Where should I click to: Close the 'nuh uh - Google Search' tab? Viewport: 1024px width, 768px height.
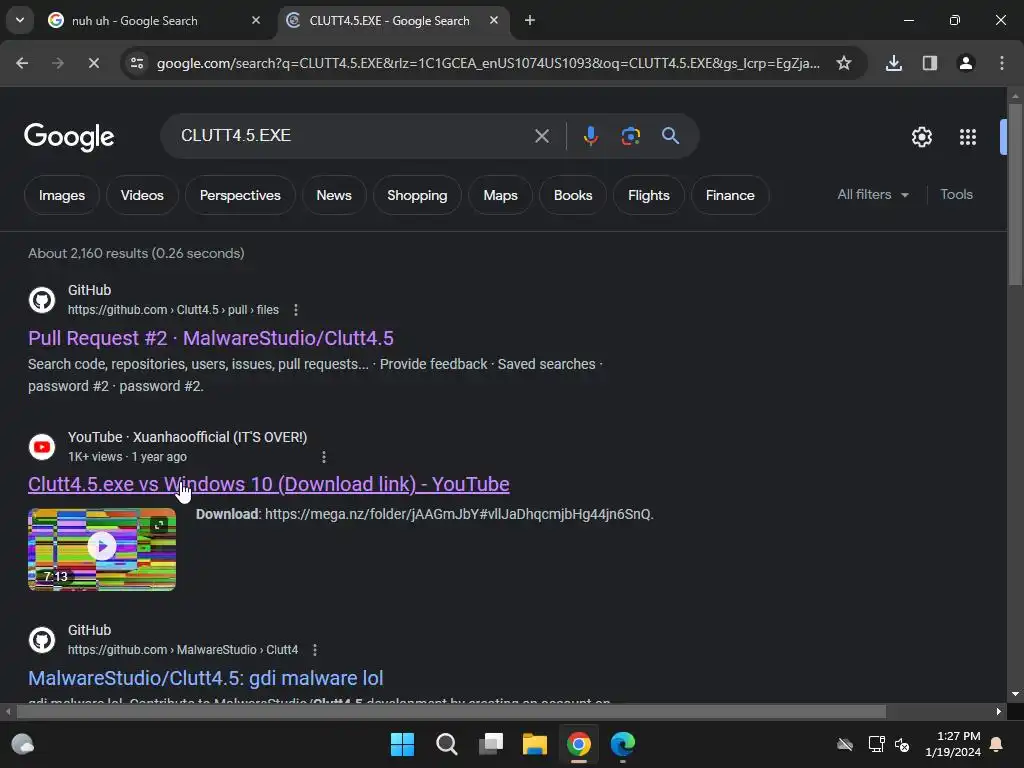pos(256,20)
